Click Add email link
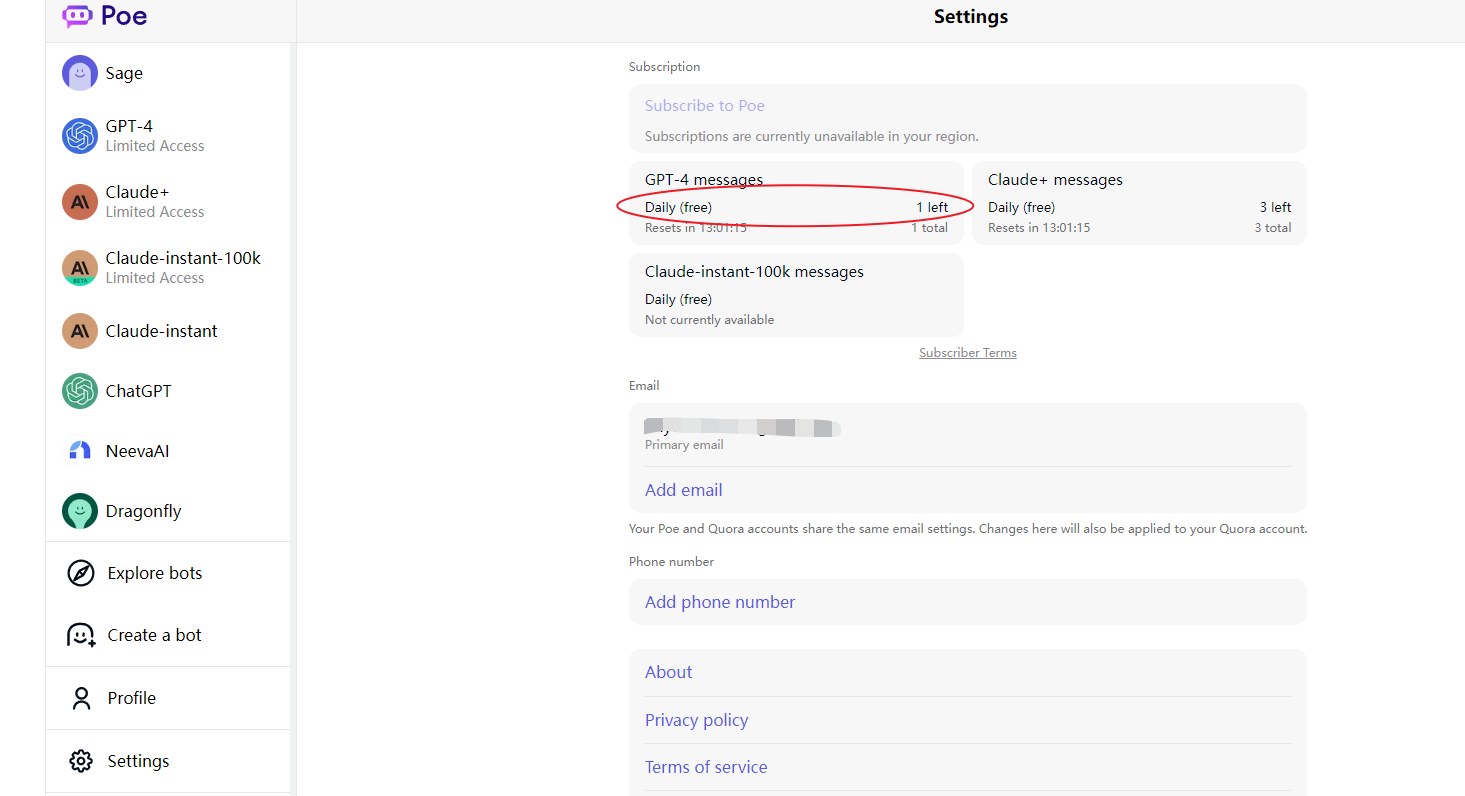The height and width of the screenshot is (796, 1465). pos(684,490)
